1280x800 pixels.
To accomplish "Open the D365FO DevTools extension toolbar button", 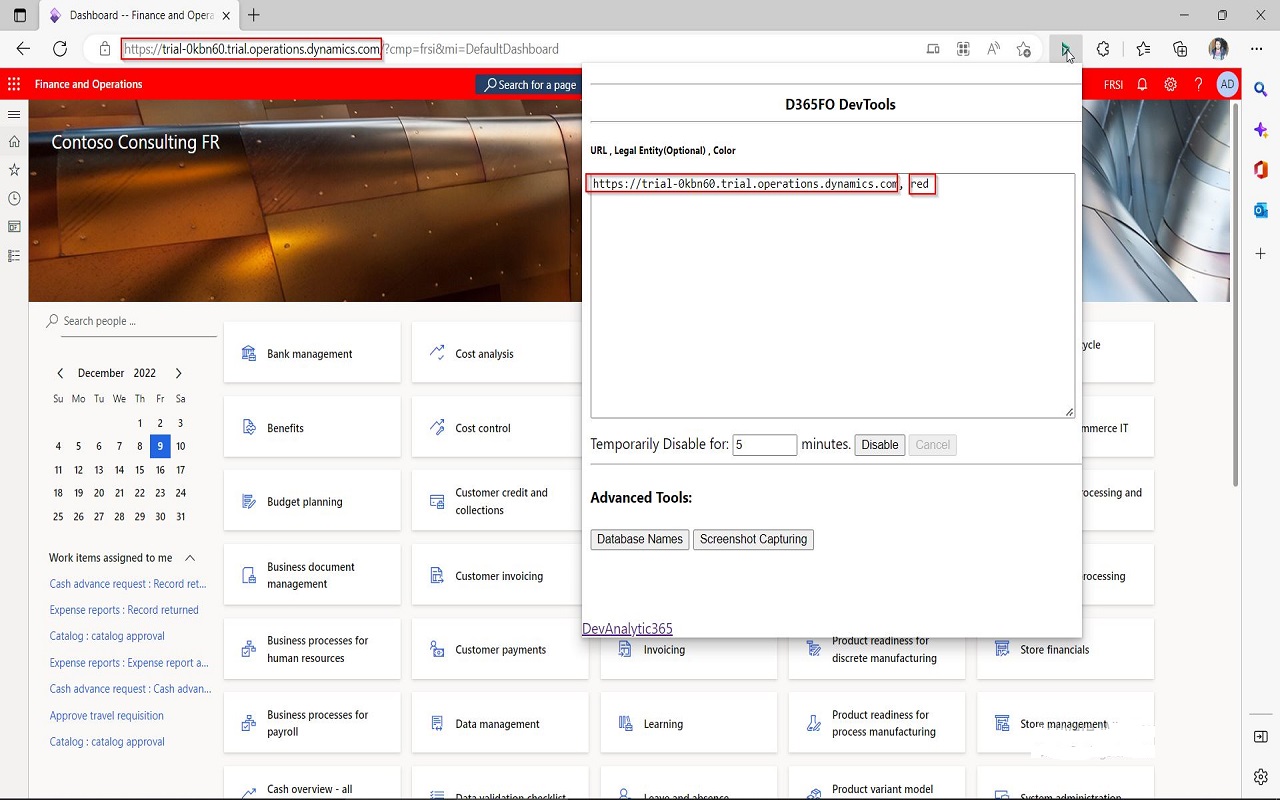I will click(x=1066, y=48).
